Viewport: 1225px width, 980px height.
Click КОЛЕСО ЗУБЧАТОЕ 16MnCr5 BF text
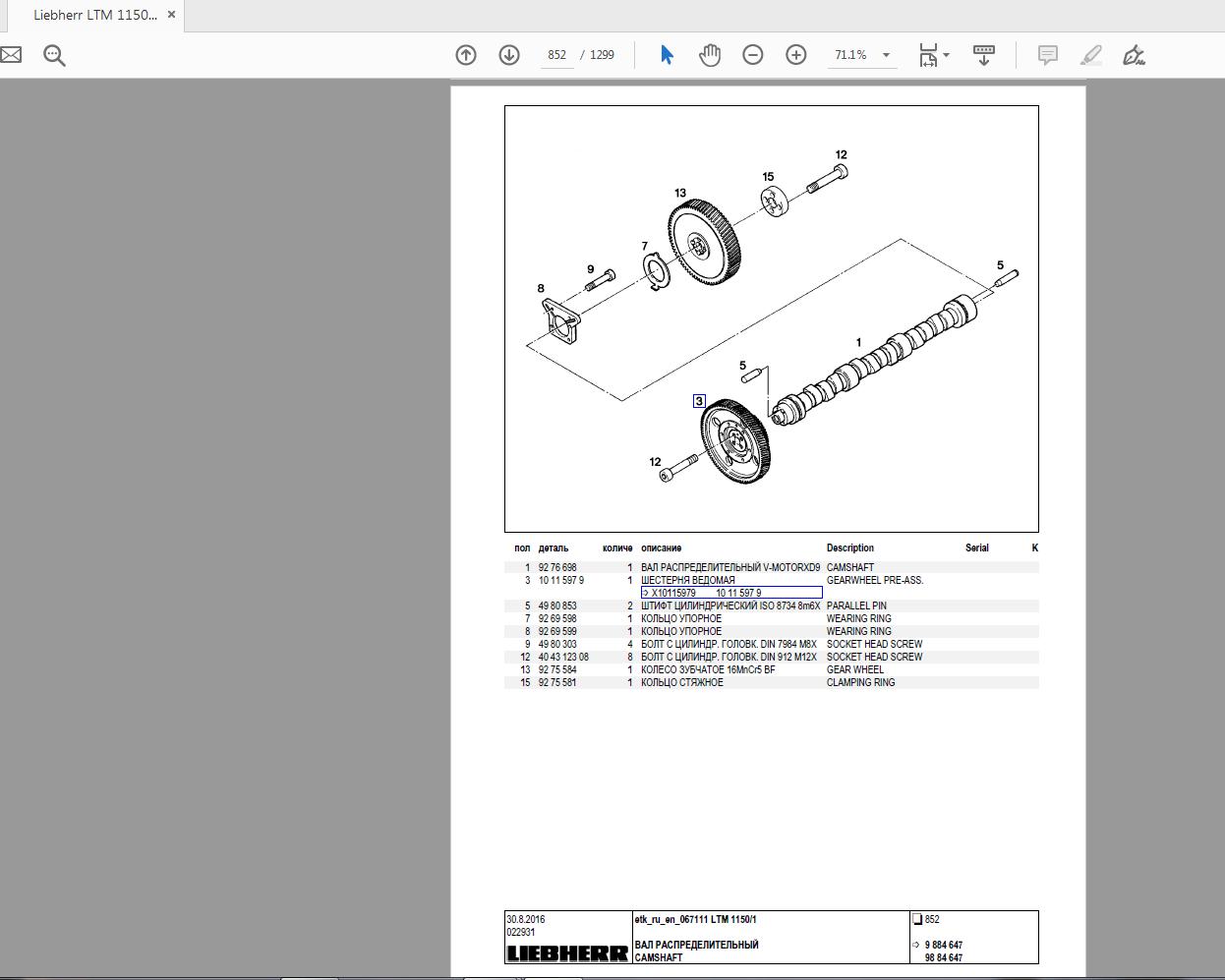tap(708, 669)
